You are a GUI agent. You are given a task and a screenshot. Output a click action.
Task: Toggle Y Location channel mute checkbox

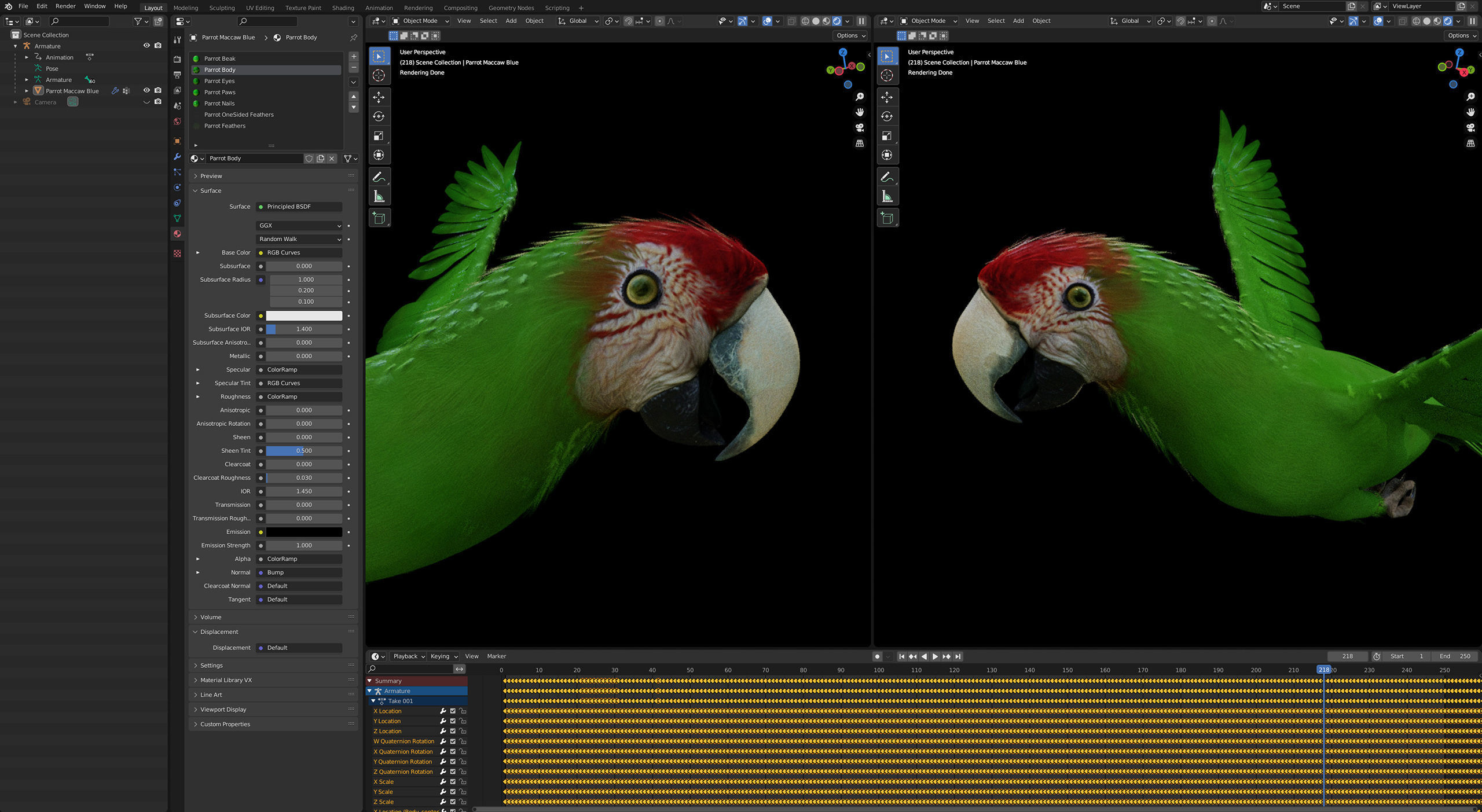pos(453,721)
